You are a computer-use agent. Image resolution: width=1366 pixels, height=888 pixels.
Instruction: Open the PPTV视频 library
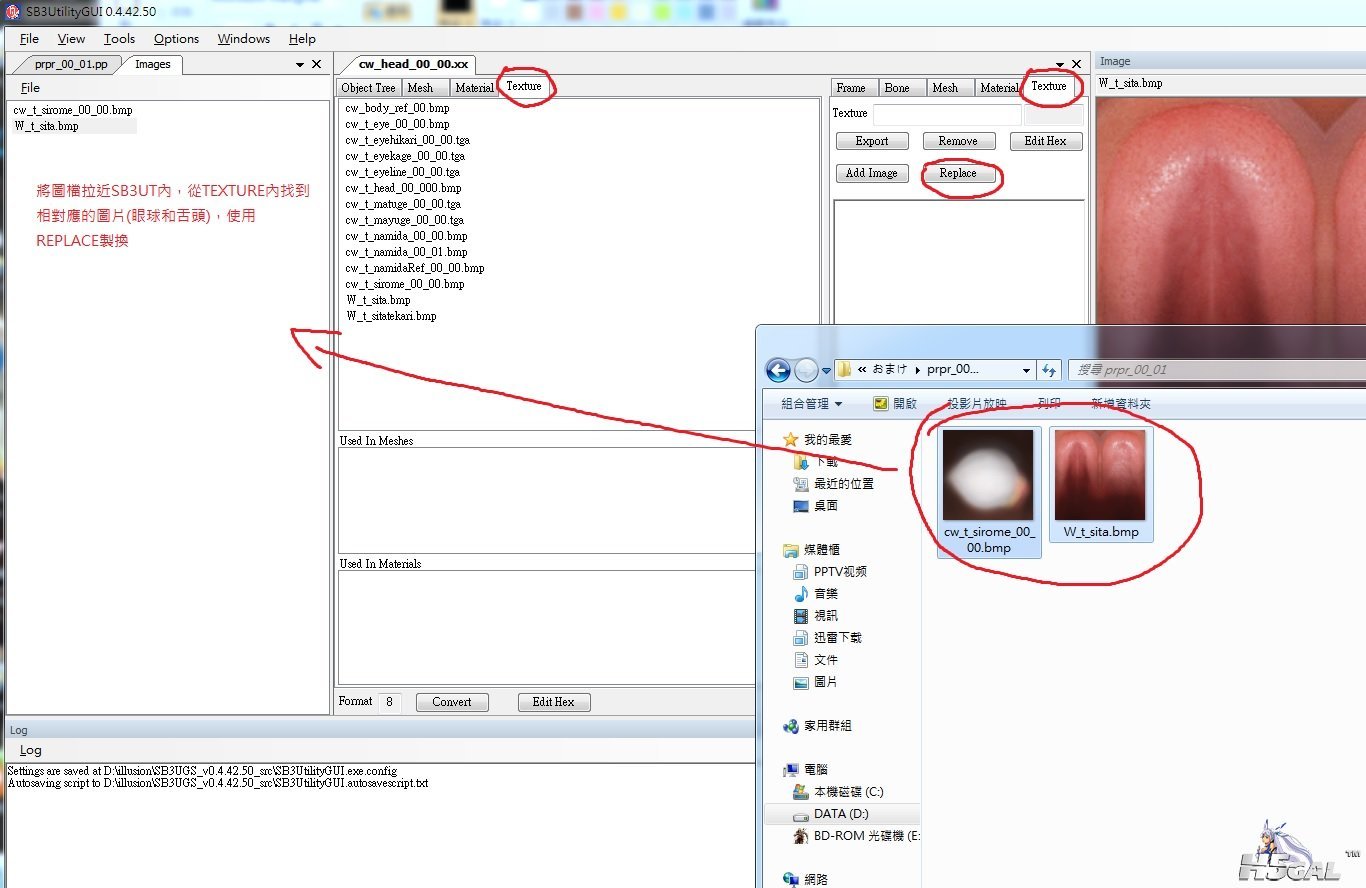(x=839, y=572)
